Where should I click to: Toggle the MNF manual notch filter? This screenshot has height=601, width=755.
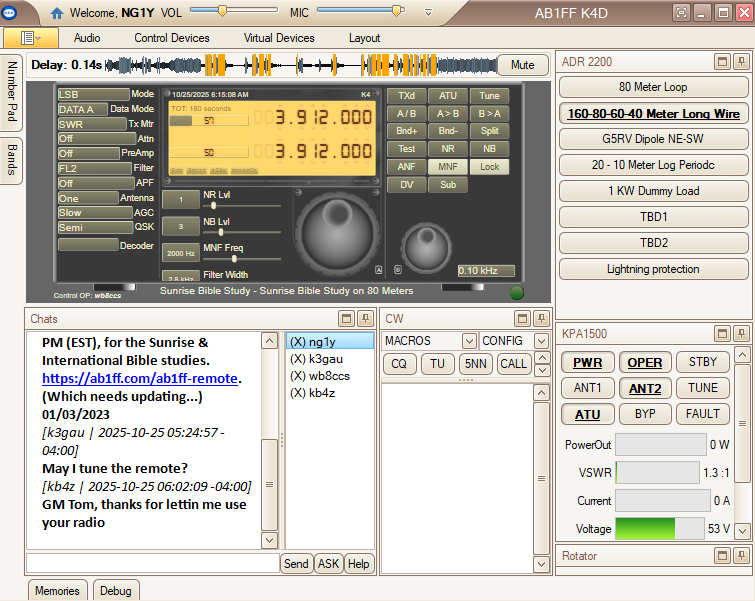[x=448, y=167]
